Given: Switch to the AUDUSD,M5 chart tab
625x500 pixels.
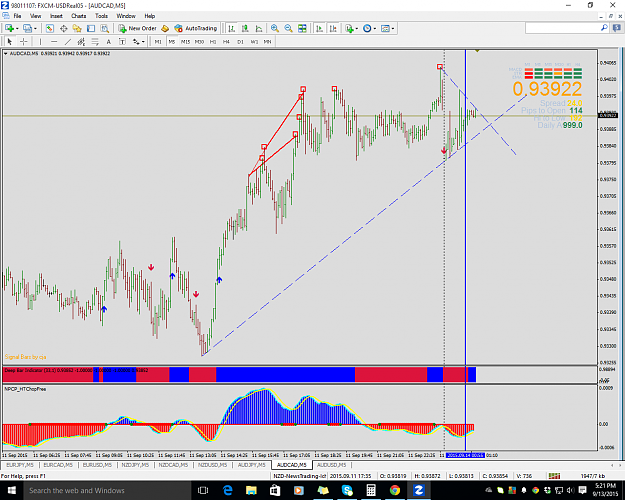Looking at the screenshot, I should 332,465.
